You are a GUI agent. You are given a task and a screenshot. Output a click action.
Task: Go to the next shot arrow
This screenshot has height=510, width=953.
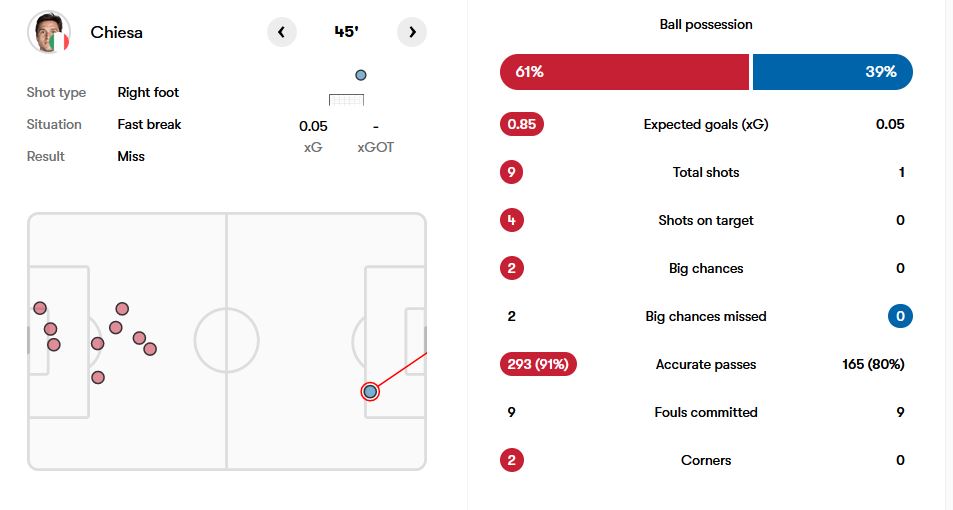click(412, 32)
